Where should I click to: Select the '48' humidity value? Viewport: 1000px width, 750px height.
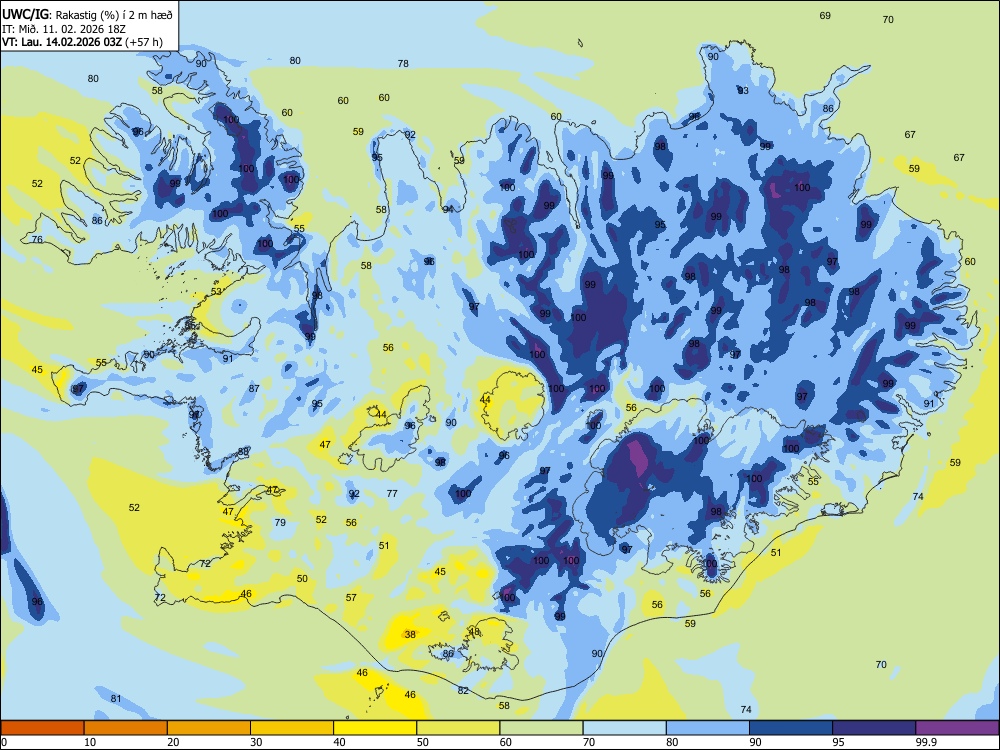pyautogui.click(x=474, y=631)
